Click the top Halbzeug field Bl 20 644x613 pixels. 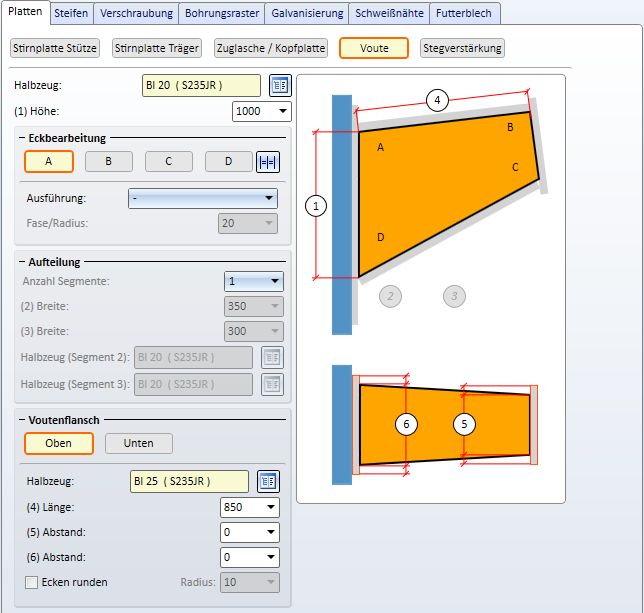pos(201,85)
